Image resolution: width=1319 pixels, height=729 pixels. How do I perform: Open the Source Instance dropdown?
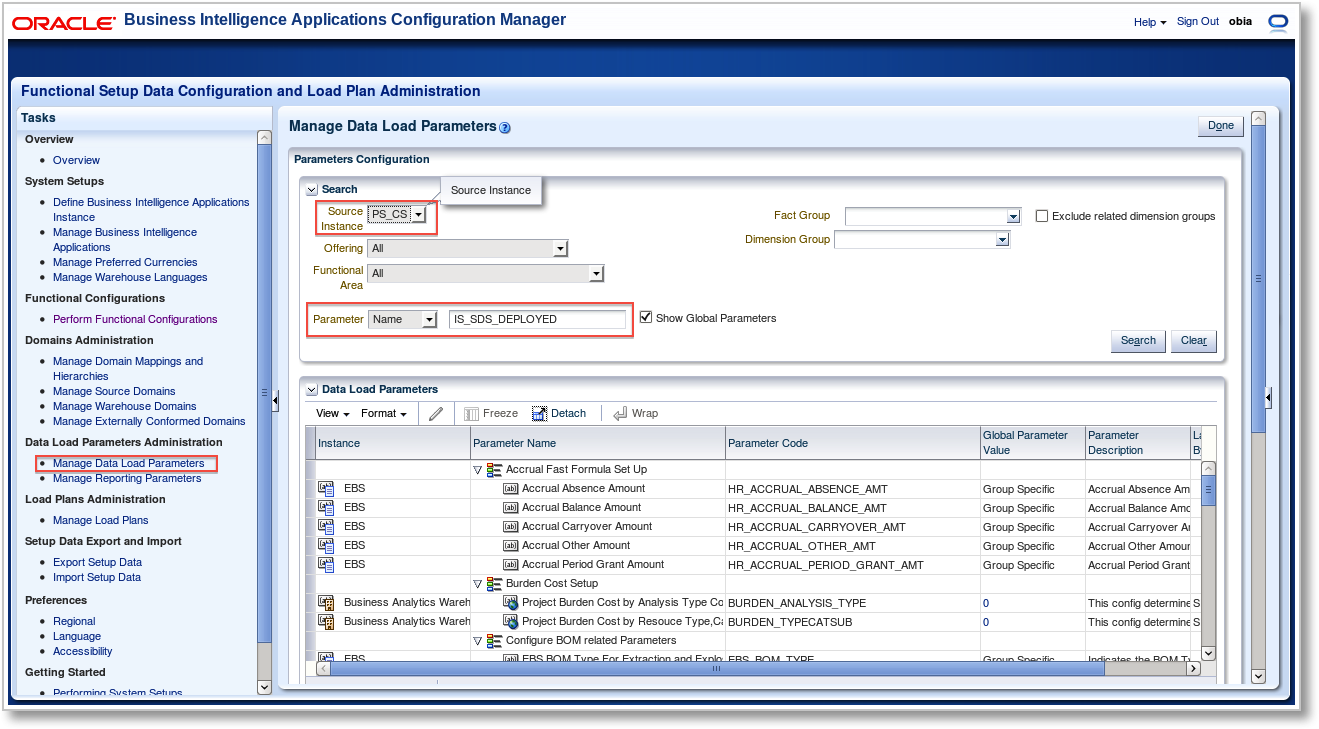coord(419,215)
